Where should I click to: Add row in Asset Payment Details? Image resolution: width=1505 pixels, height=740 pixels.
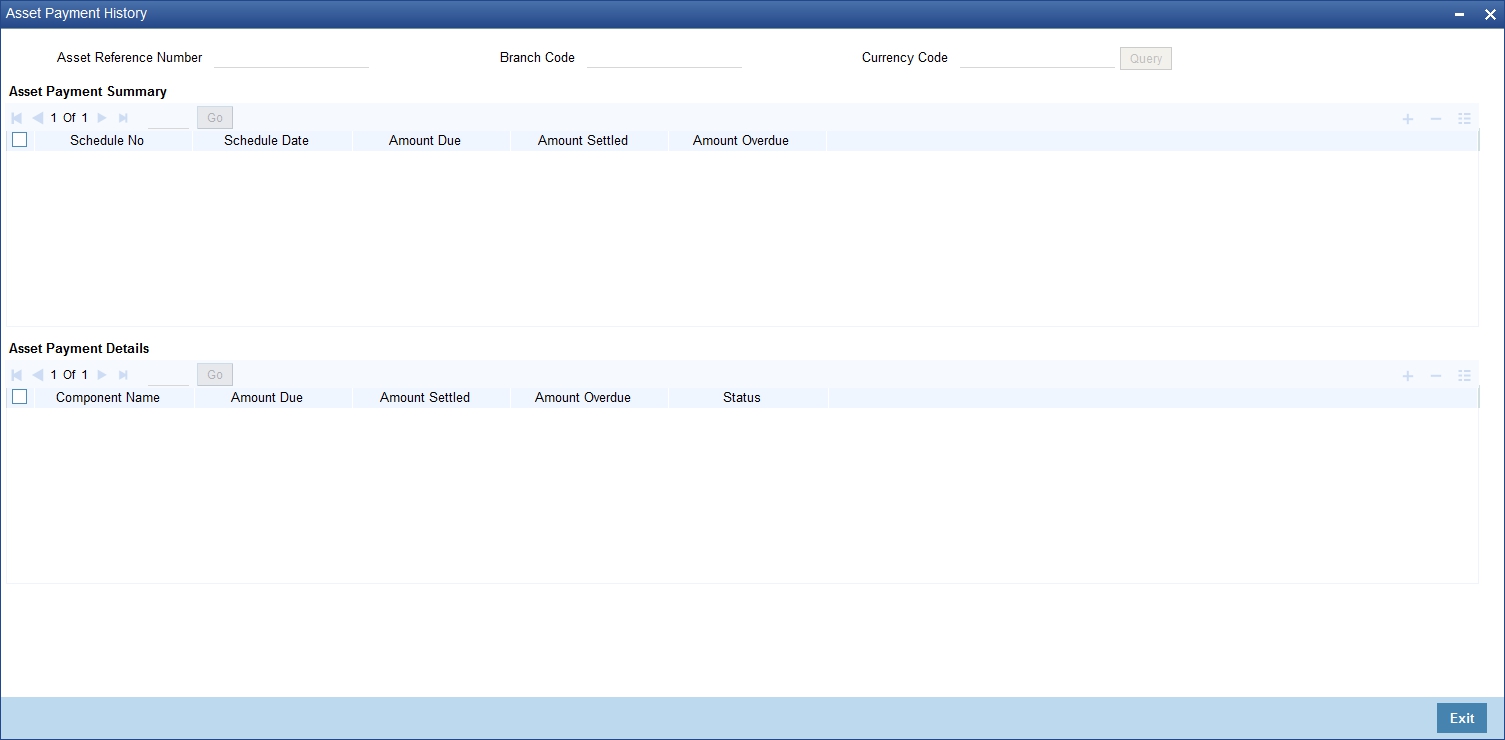[x=1407, y=376]
